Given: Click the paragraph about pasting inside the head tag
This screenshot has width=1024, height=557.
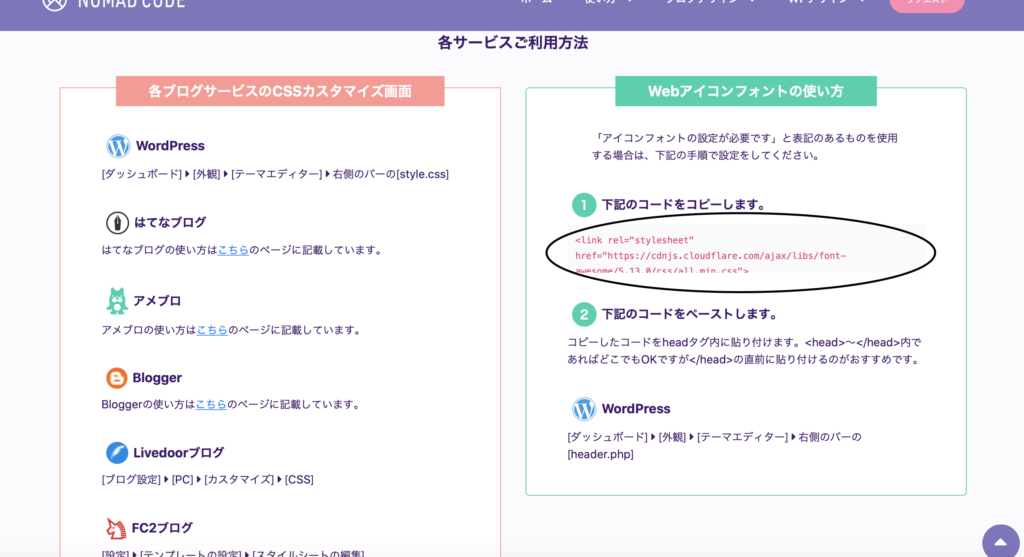Looking at the screenshot, I should point(744,351).
